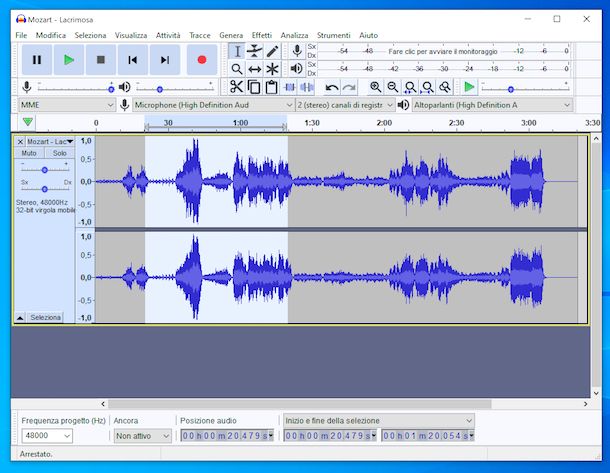The height and width of the screenshot is (473, 610).
Task: Open the Effetti menu
Action: (261, 35)
